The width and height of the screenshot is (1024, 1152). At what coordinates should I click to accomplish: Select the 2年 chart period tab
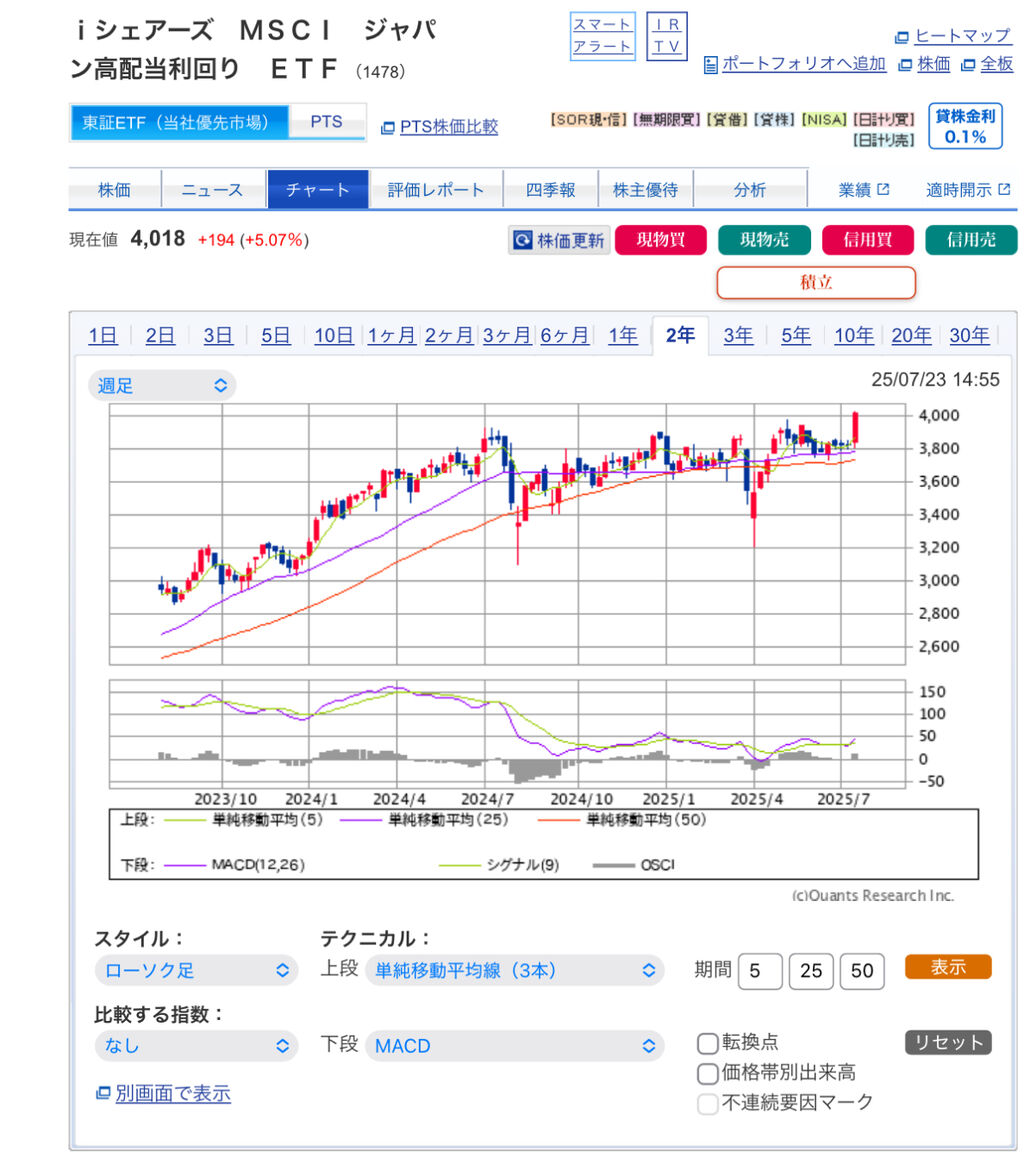[x=680, y=336]
